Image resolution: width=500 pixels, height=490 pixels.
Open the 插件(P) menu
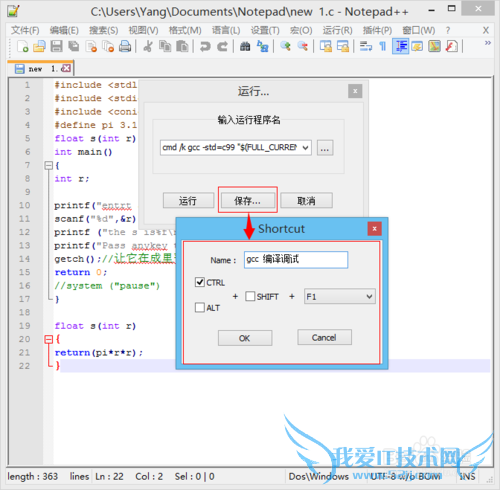377,31
